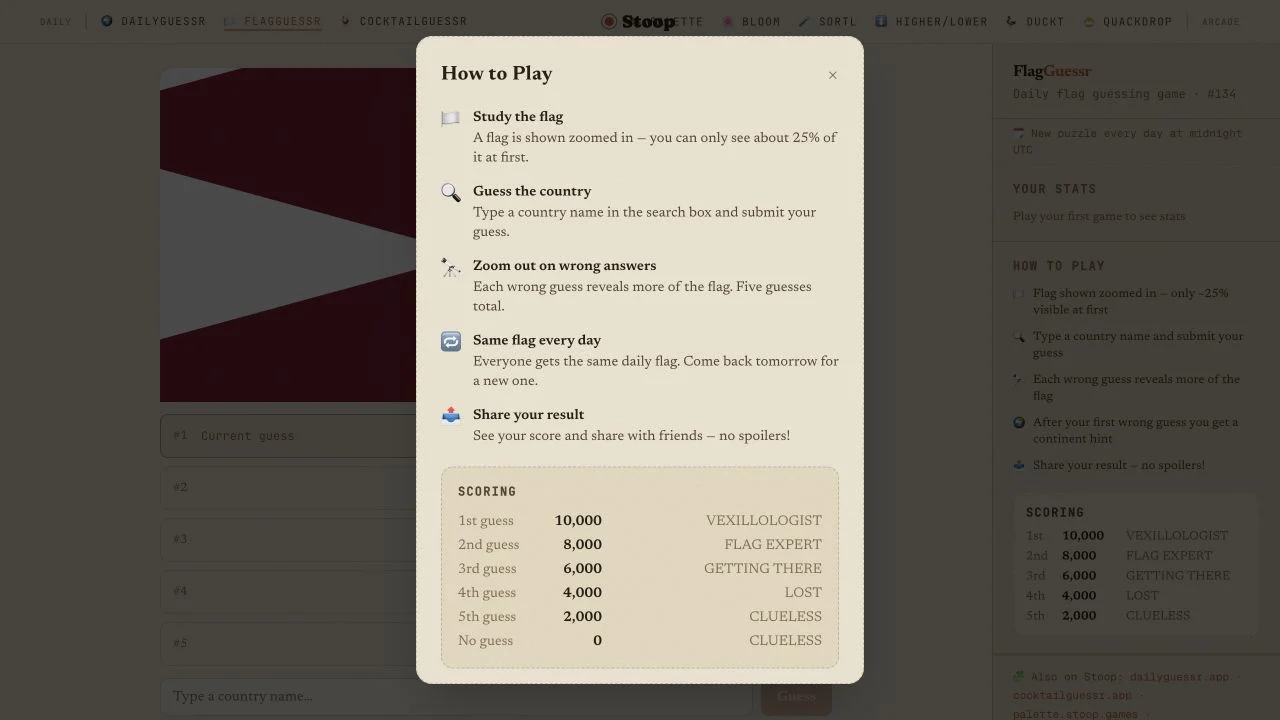Click the FlagGuessr title in the sidebar

click(1052, 71)
